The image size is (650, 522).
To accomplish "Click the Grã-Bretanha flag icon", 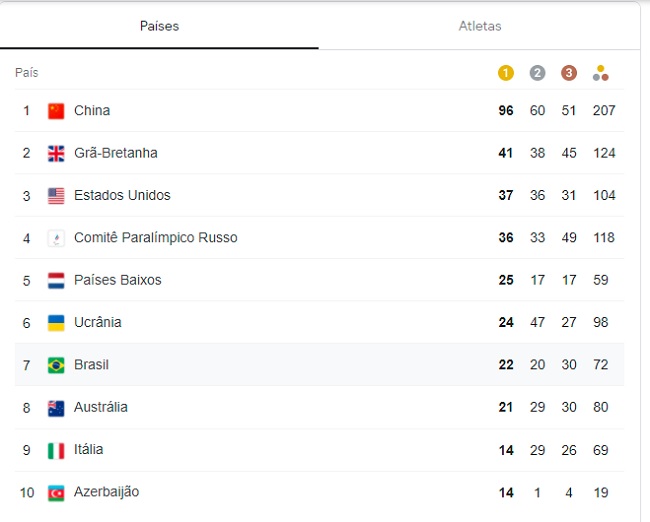I will (56, 153).
